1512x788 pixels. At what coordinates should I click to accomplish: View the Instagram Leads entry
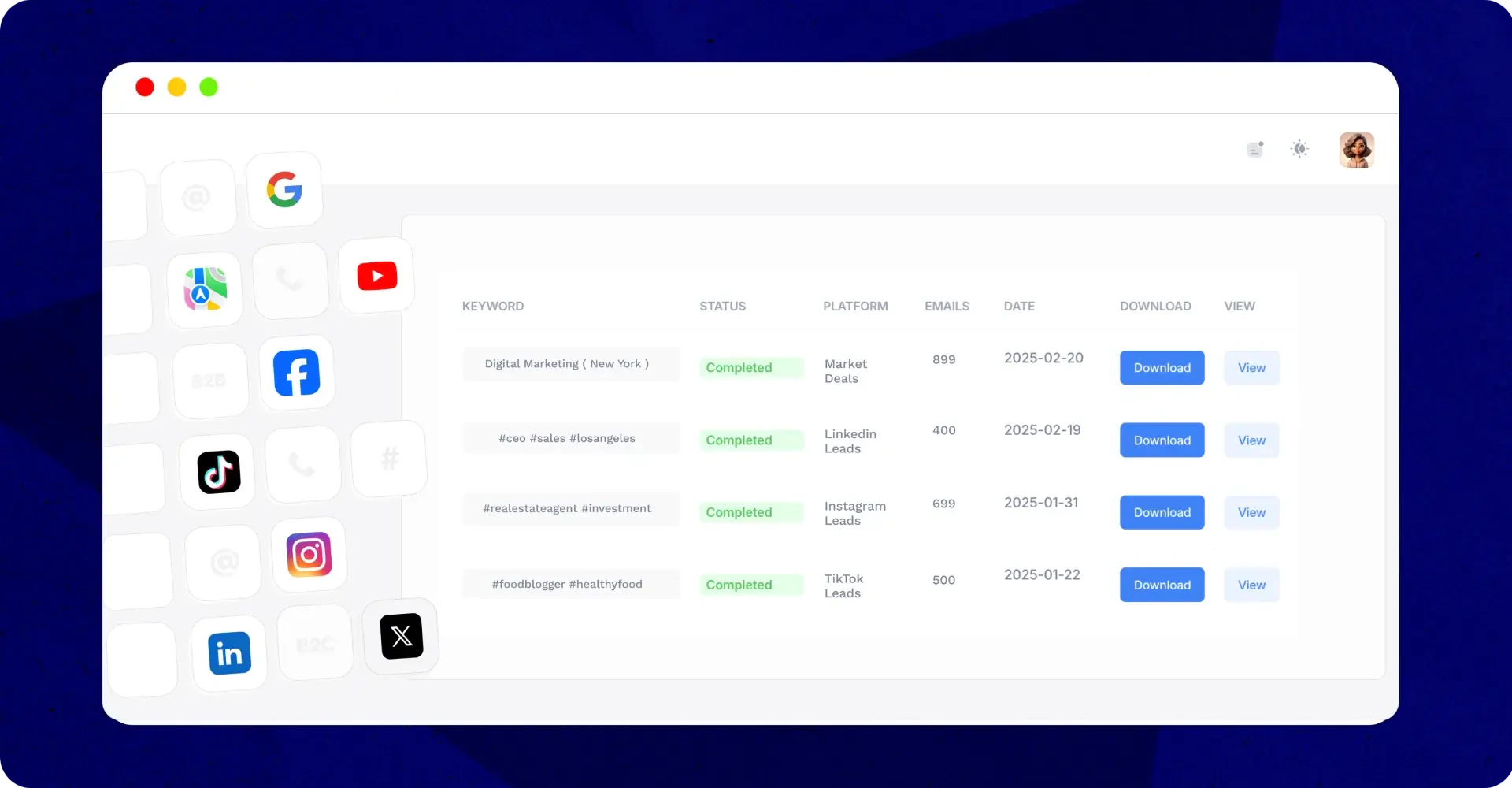(x=1251, y=512)
